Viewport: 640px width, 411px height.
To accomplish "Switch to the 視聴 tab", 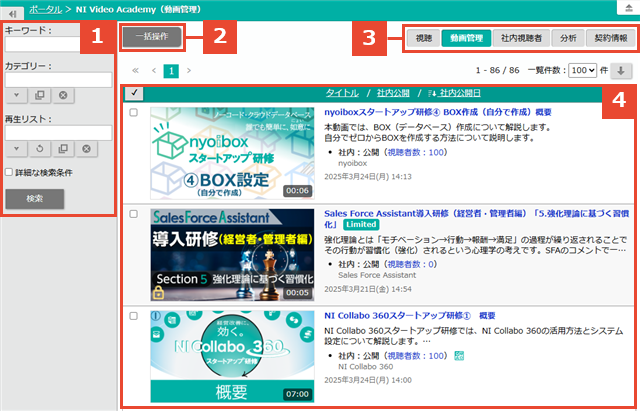I will [x=424, y=38].
